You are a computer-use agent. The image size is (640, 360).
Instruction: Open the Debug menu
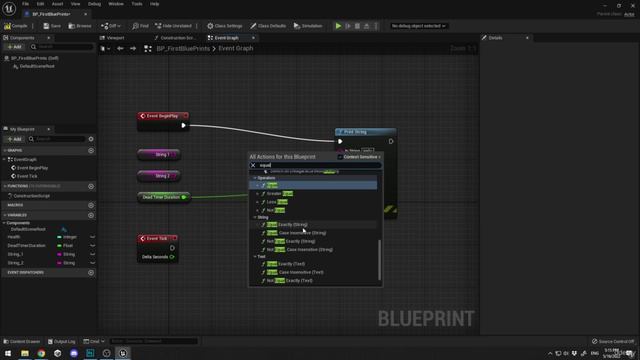pyautogui.click(x=94, y=4)
